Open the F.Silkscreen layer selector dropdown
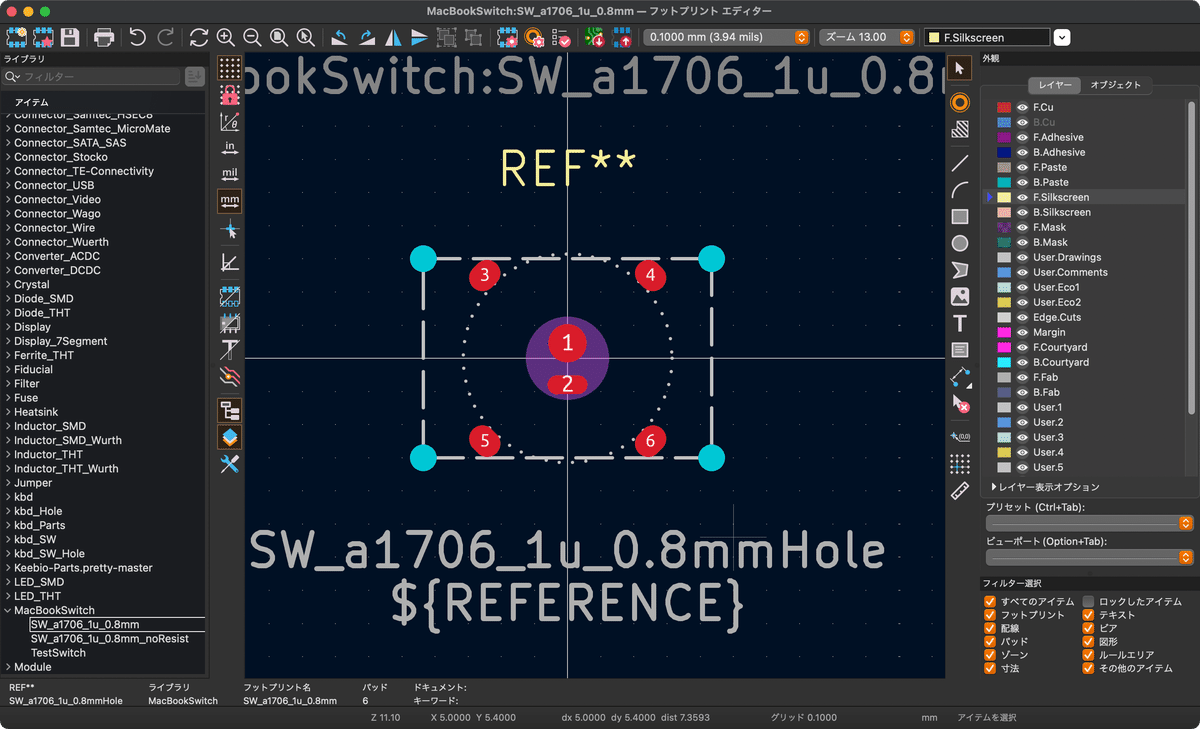The width and height of the screenshot is (1200, 729). click(x=1062, y=37)
